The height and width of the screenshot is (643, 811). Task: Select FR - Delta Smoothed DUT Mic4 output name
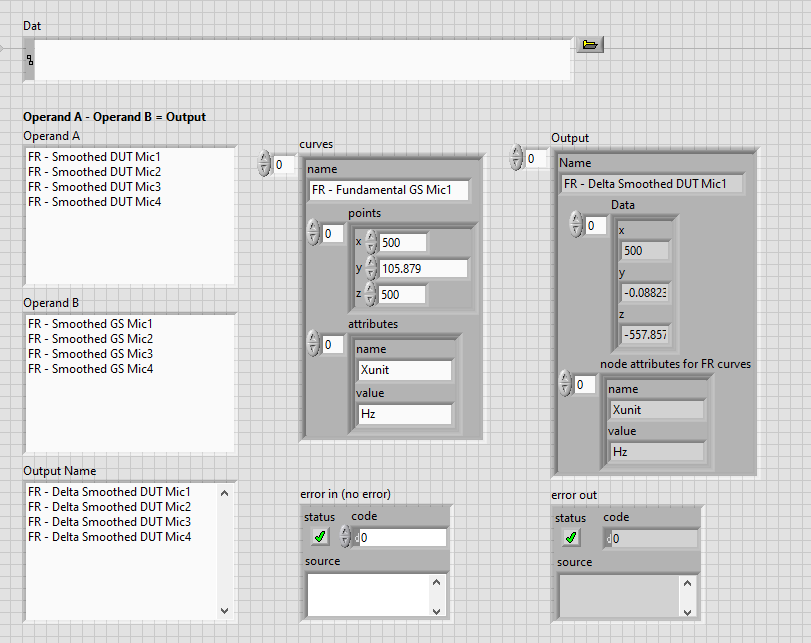click(x=109, y=537)
